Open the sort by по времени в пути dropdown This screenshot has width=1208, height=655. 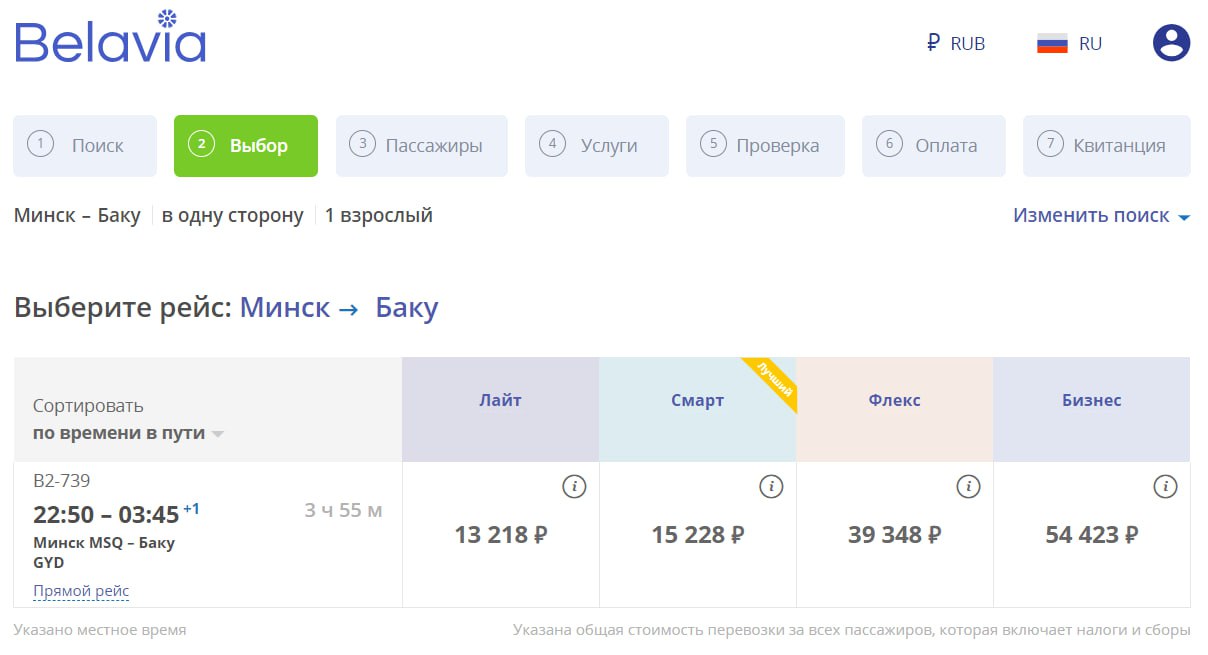pos(128,433)
